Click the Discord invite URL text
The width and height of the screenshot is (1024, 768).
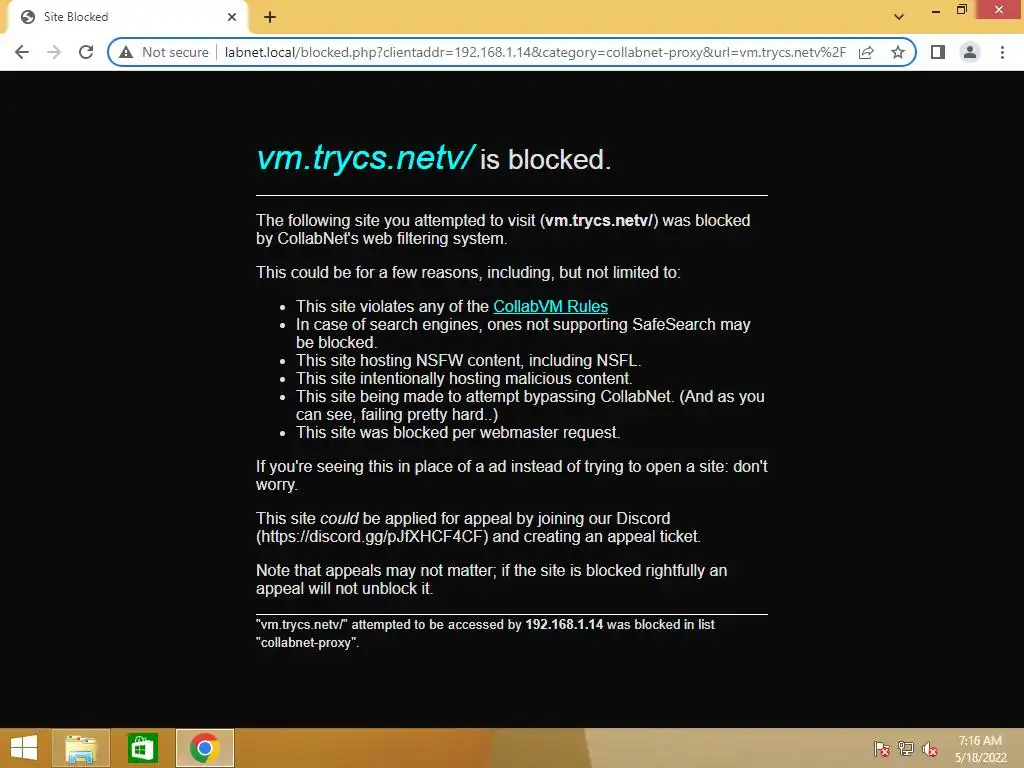[x=372, y=537]
